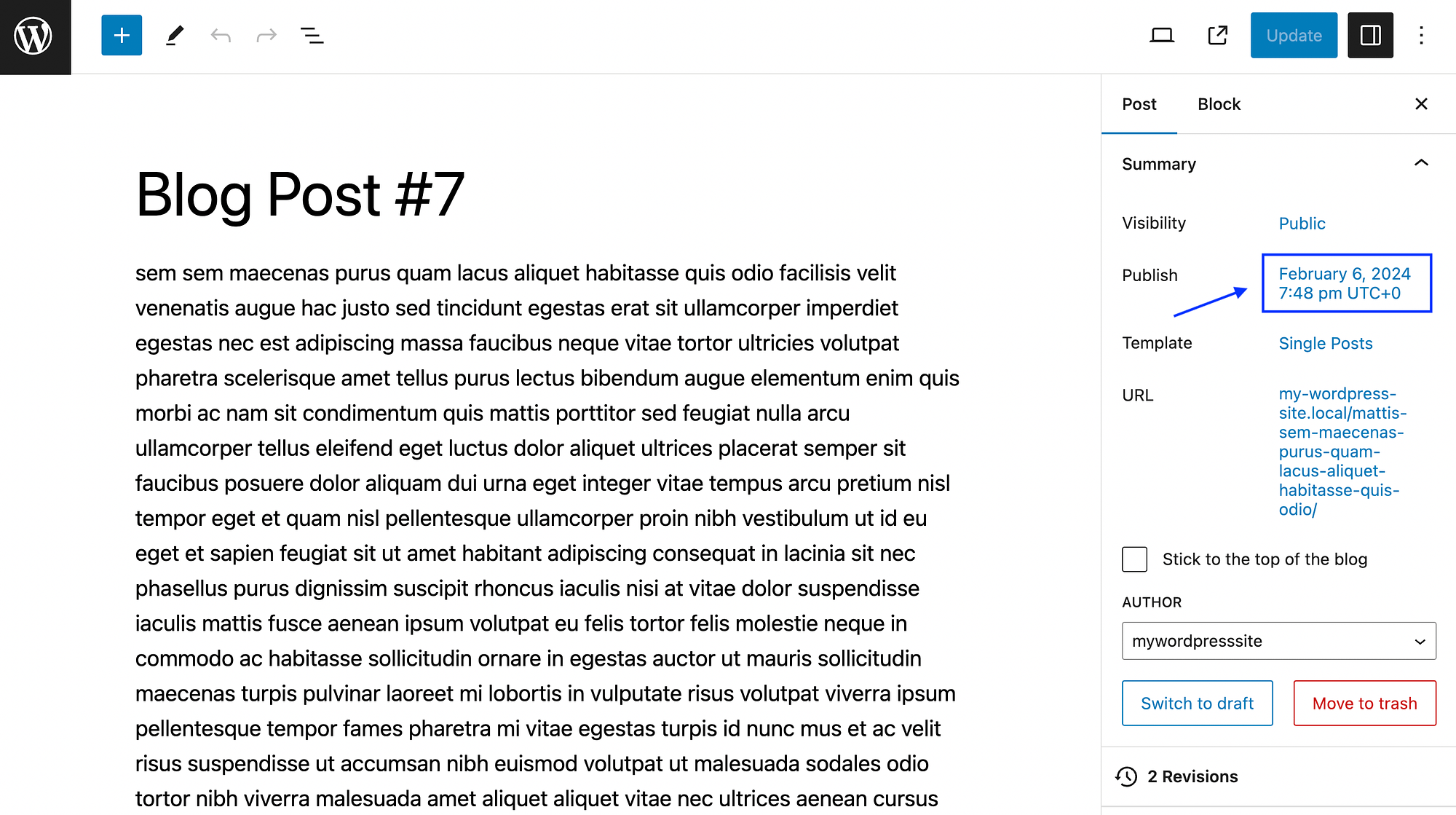Click the WordPress logo icon
This screenshot has width=1456, height=815.
[x=35, y=35]
